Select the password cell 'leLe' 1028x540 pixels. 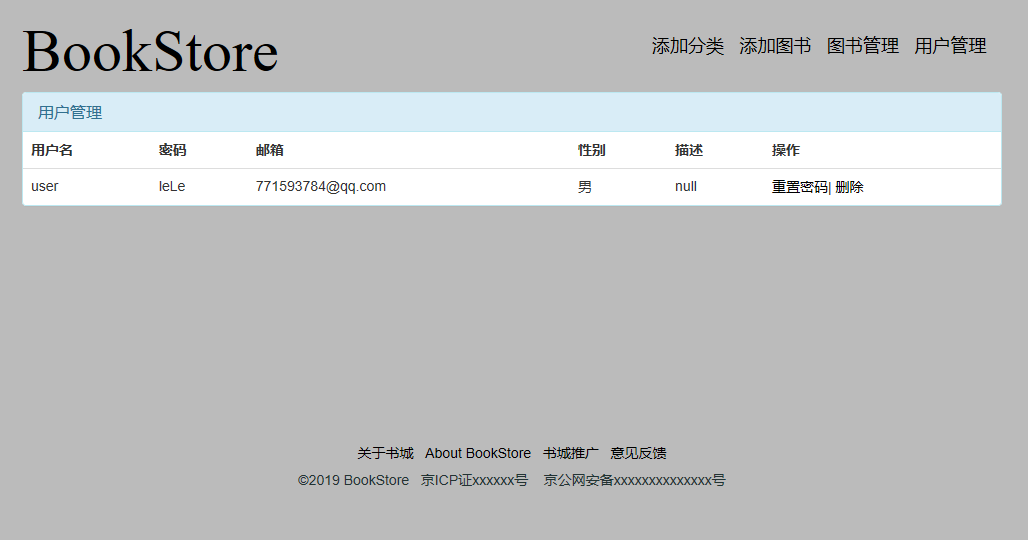172,186
